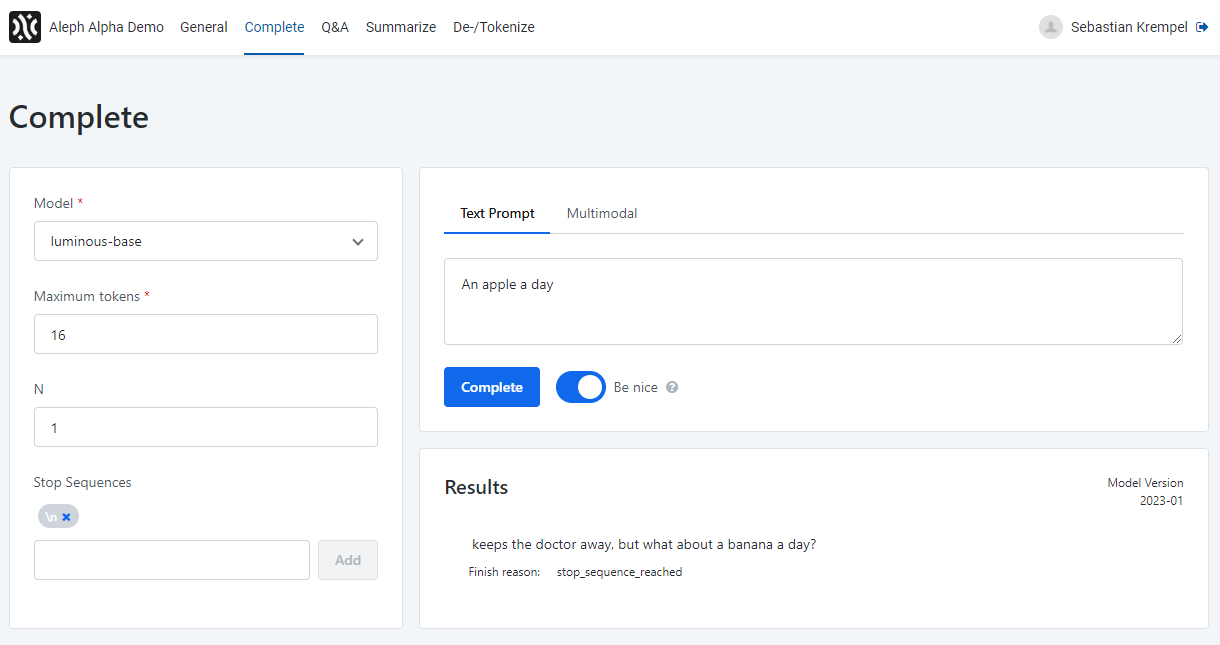
Task: Focus the Maximum tokens field
Action: point(205,334)
